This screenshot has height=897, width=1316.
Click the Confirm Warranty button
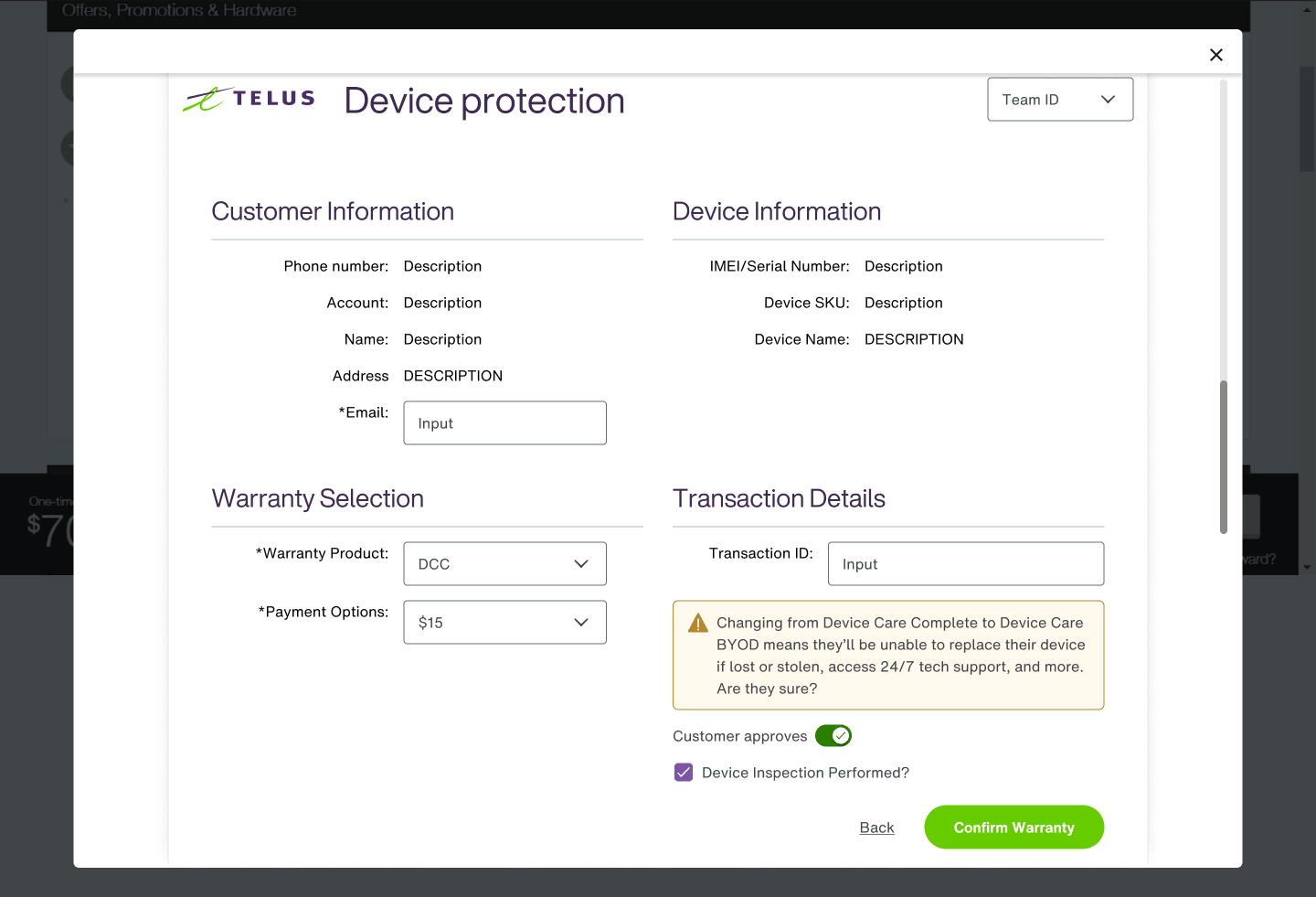(x=1014, y=828)
